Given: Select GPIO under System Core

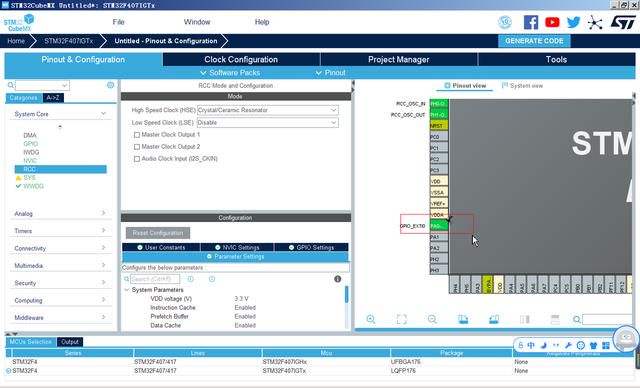Looking at the screenshot, I should (x=31, y=144).
